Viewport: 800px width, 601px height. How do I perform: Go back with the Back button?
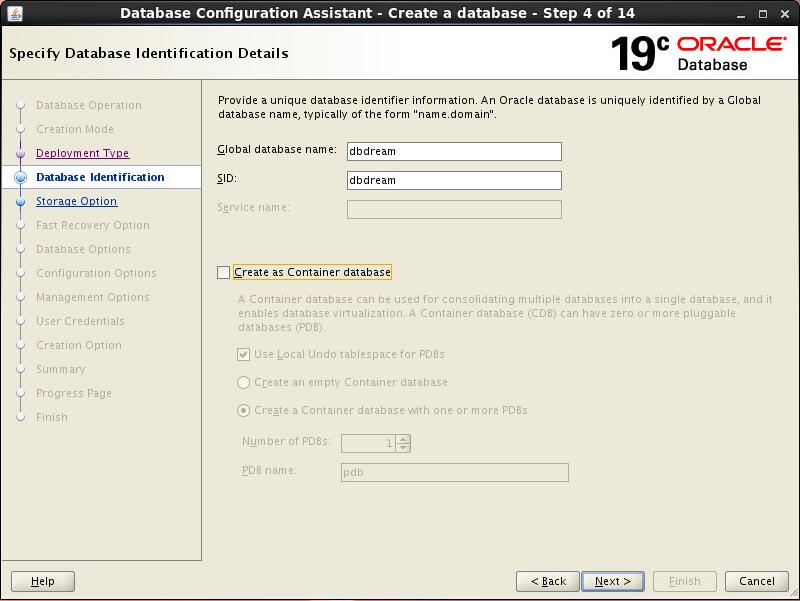(548, 581)
